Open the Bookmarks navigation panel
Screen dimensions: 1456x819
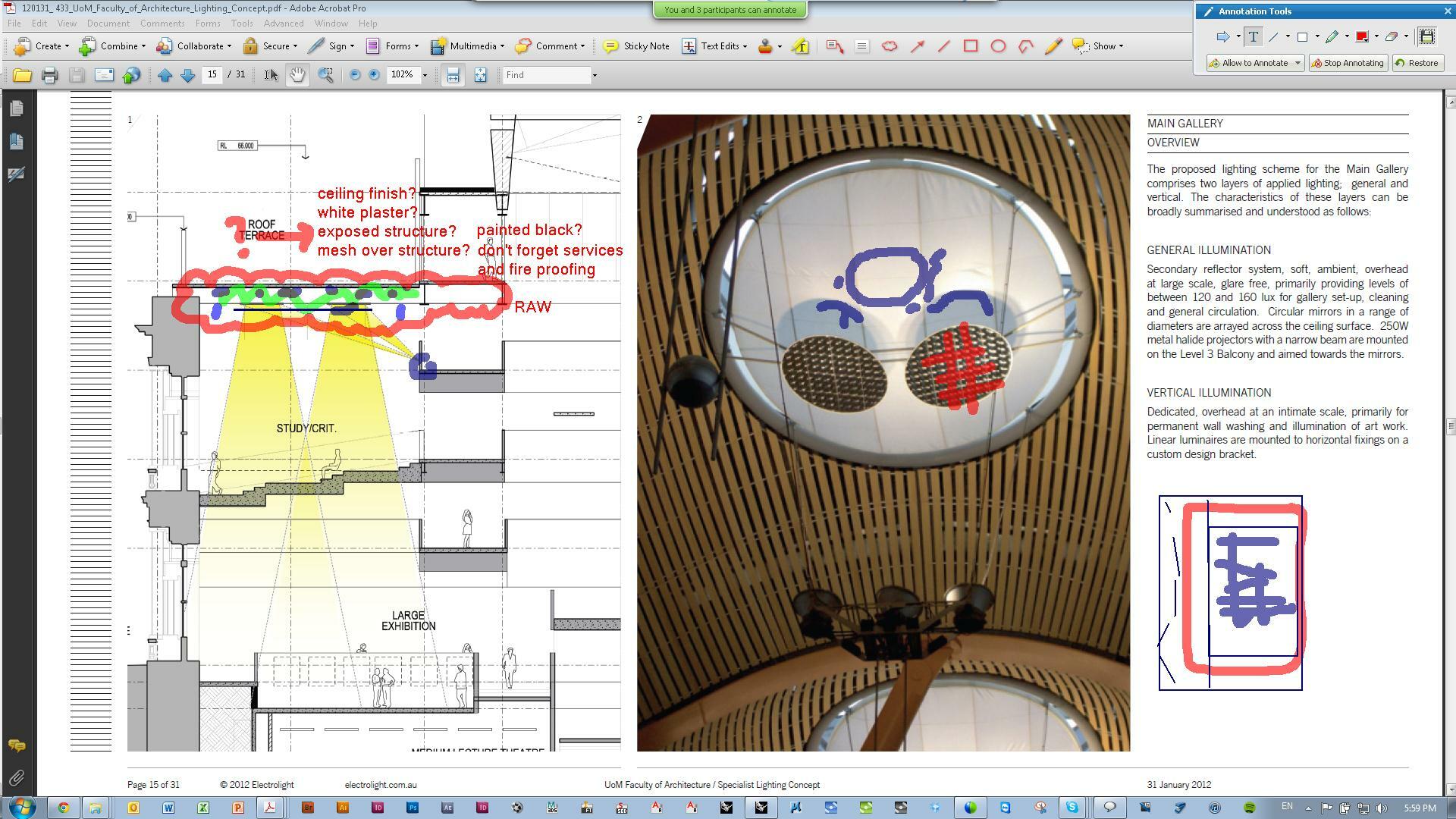[16, 141]
